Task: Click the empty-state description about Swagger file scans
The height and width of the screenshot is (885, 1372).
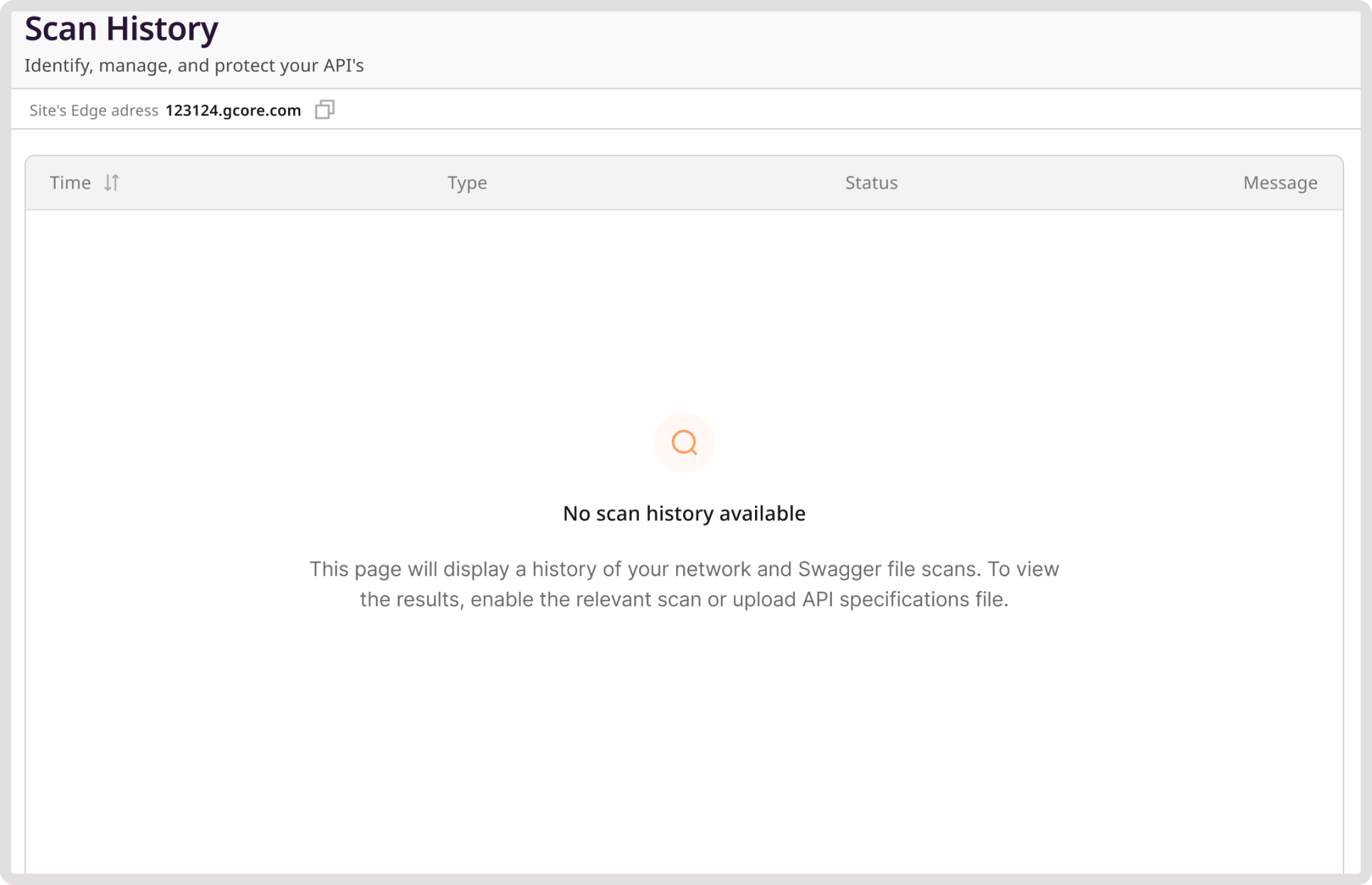Action: click(684, 583)
